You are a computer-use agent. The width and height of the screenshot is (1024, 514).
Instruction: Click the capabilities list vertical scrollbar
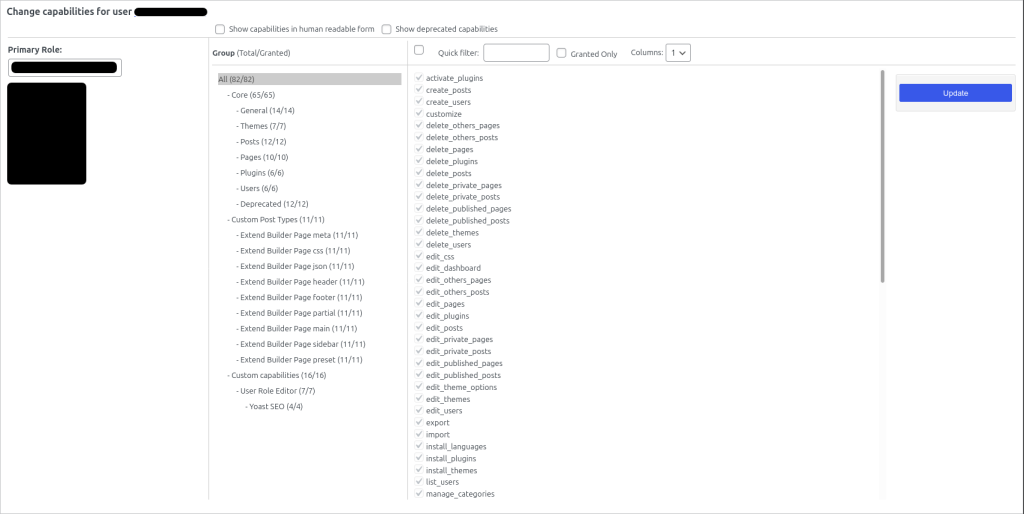point(882,175)
